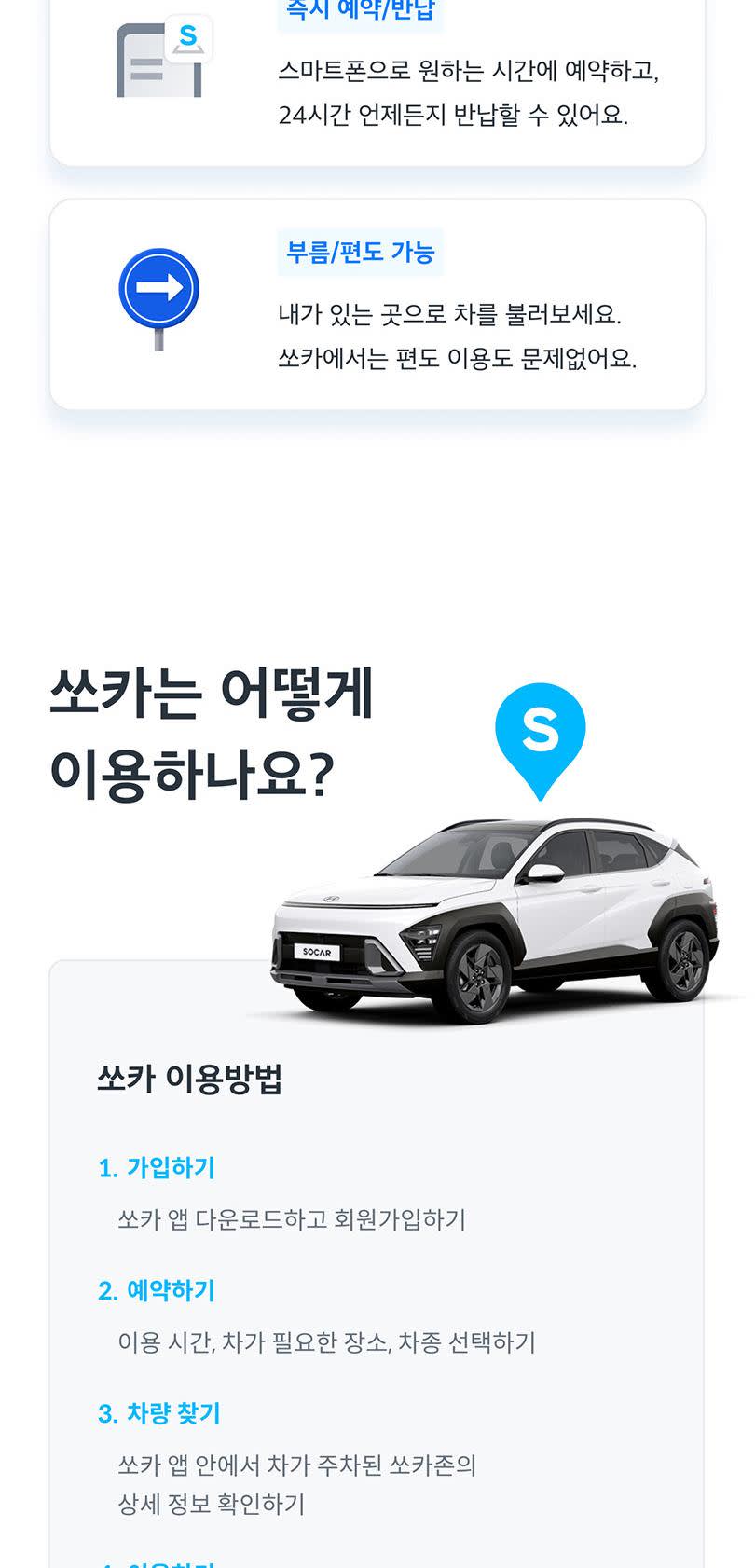Select the 즉시 예약/반납 label
The image size is (755, 1568).
tap(360, 11)
